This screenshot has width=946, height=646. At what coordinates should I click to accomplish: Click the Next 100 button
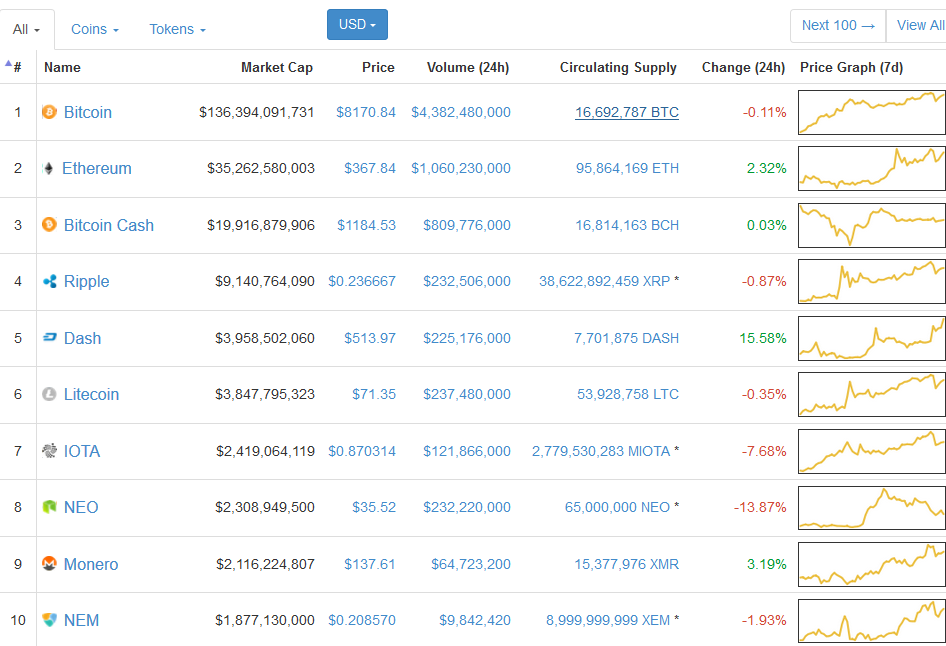click(837, 25)
